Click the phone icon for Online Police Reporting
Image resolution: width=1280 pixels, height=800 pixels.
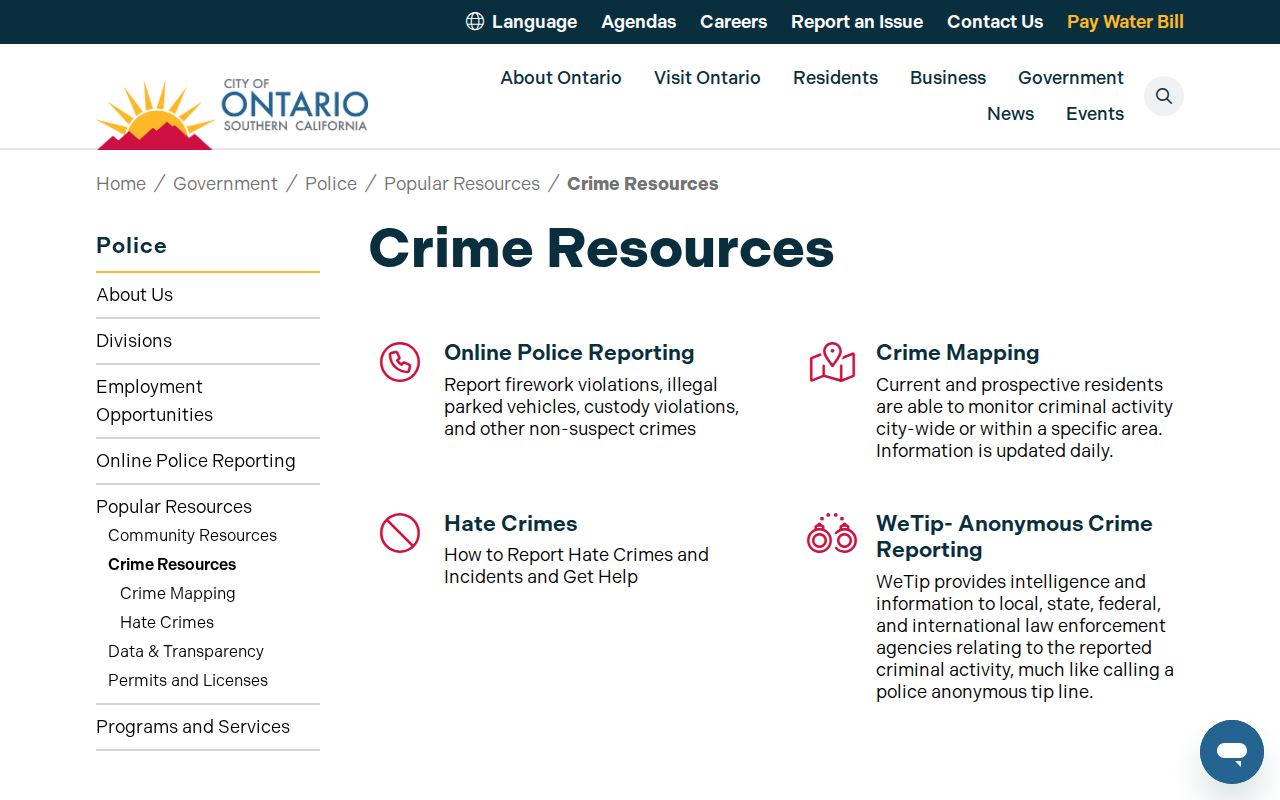point(400,362)
